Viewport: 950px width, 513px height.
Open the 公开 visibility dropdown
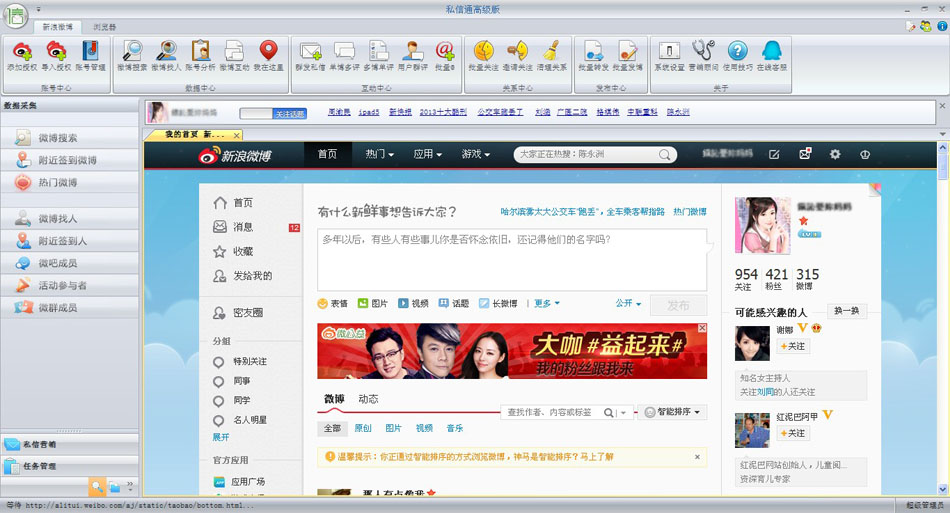click(628, 303)
